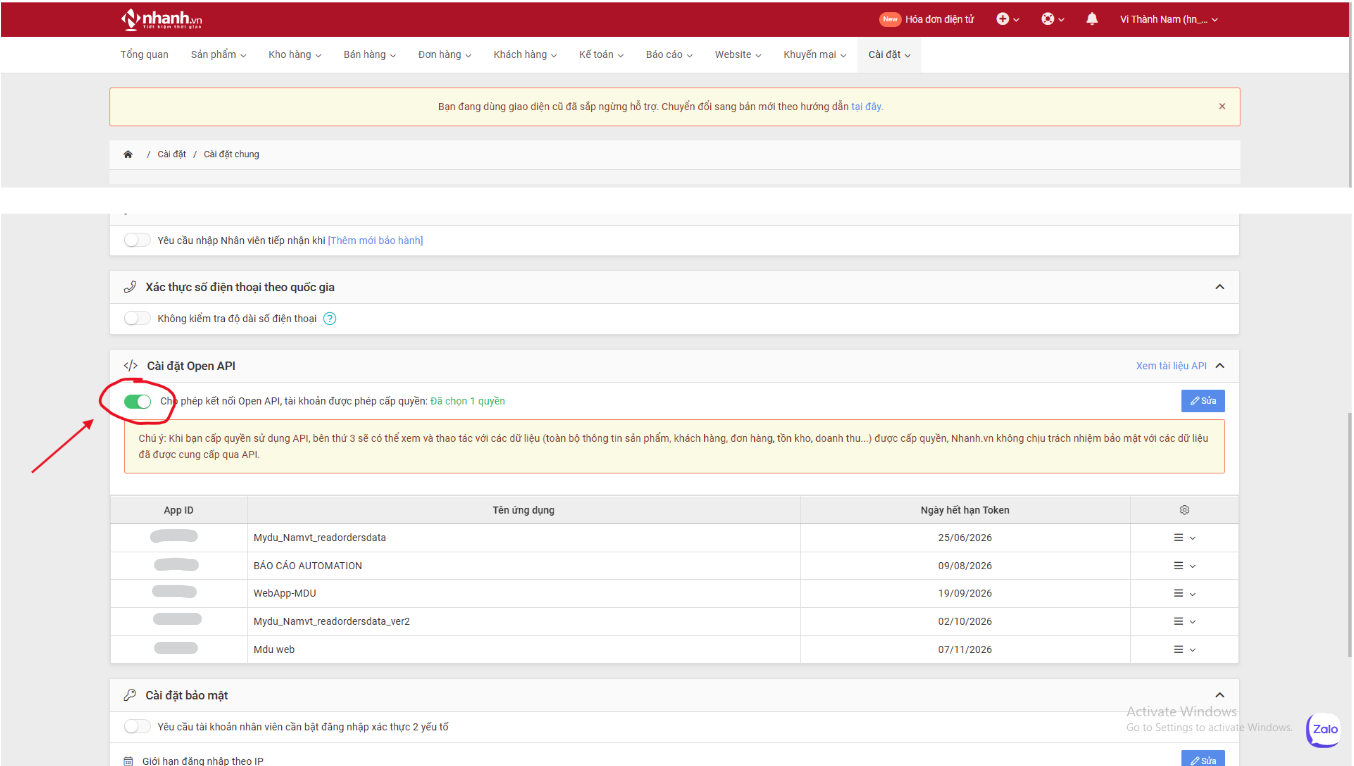Image resolution: width=1354 pixels, height=766 pixels.
Task: Close the yellow warning banner
Action: click(1222, 106)
